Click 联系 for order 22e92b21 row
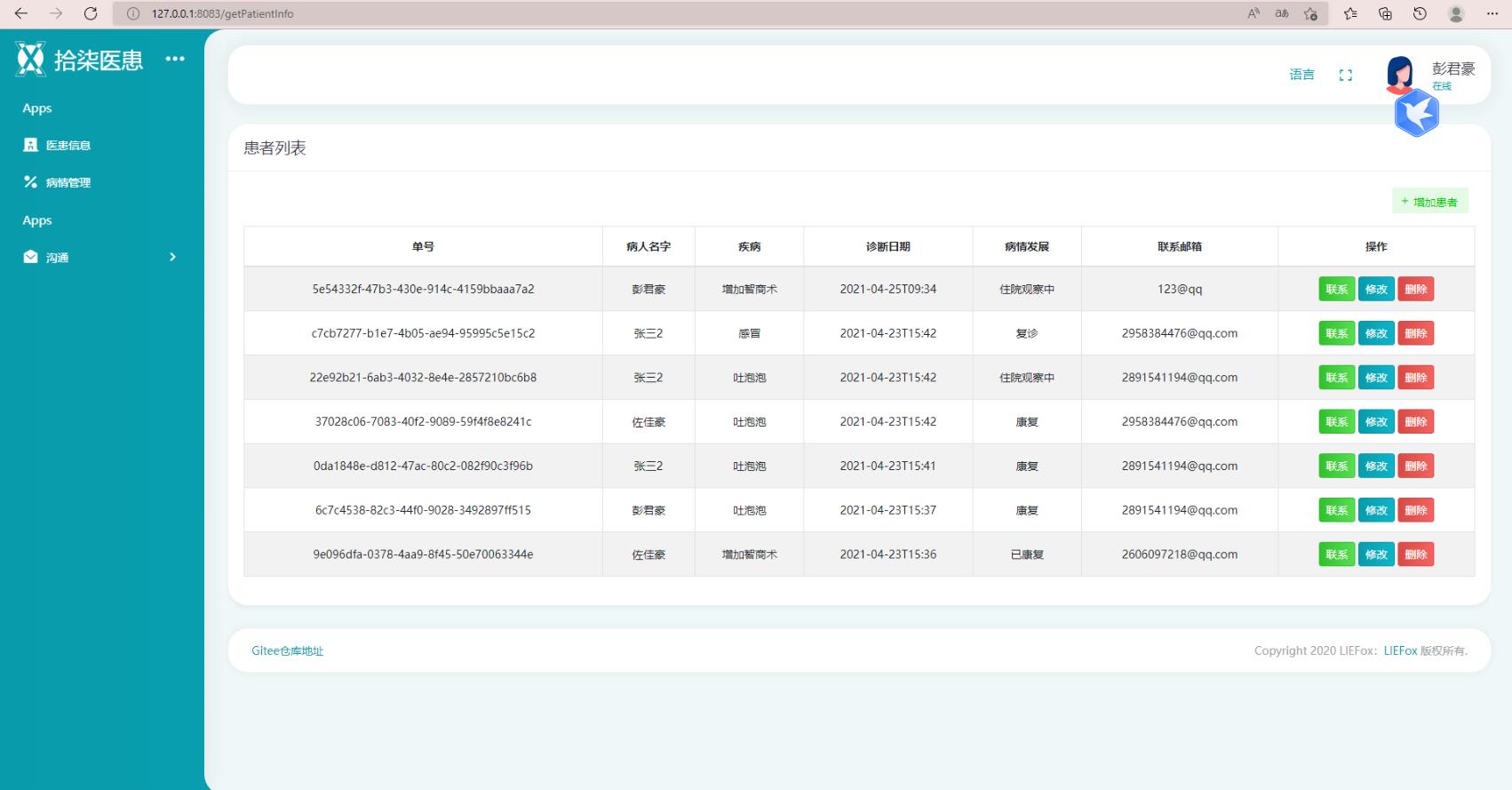This screenshot has width=1512, height=790. point(1336,378)
